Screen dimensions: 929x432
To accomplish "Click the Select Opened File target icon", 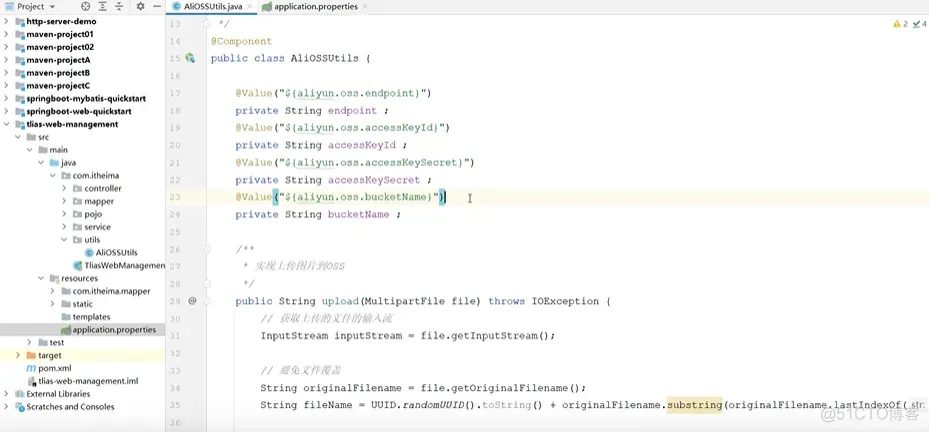I will (85, 7).
